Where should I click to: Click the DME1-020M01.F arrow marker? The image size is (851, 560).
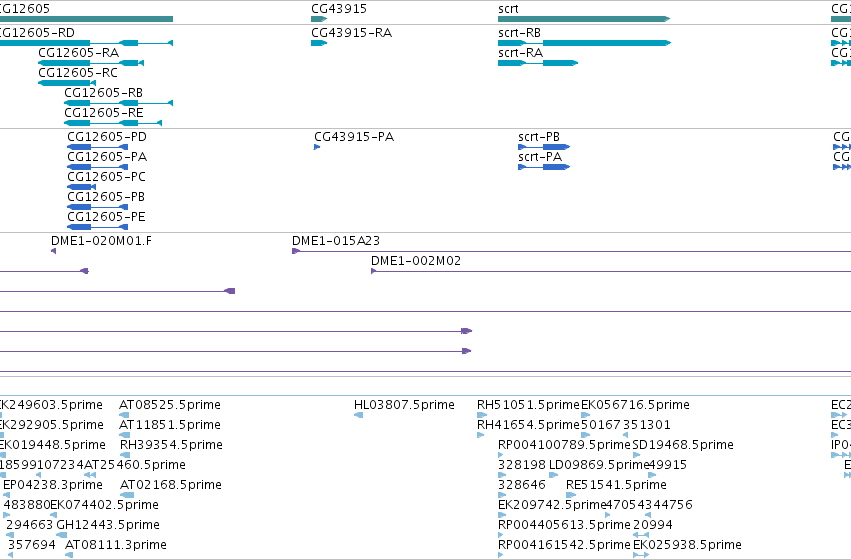pos(53,251)
